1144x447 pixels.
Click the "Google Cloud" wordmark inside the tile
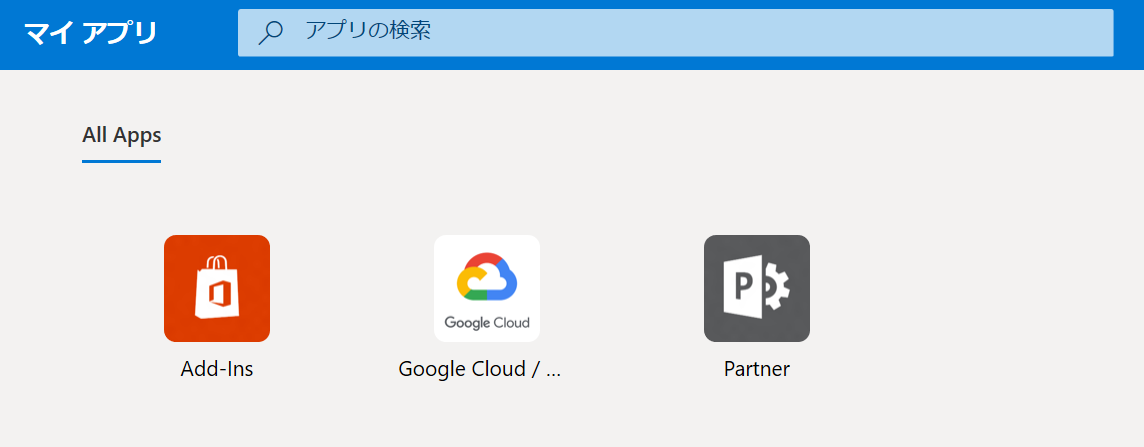(x=487, y=323)
